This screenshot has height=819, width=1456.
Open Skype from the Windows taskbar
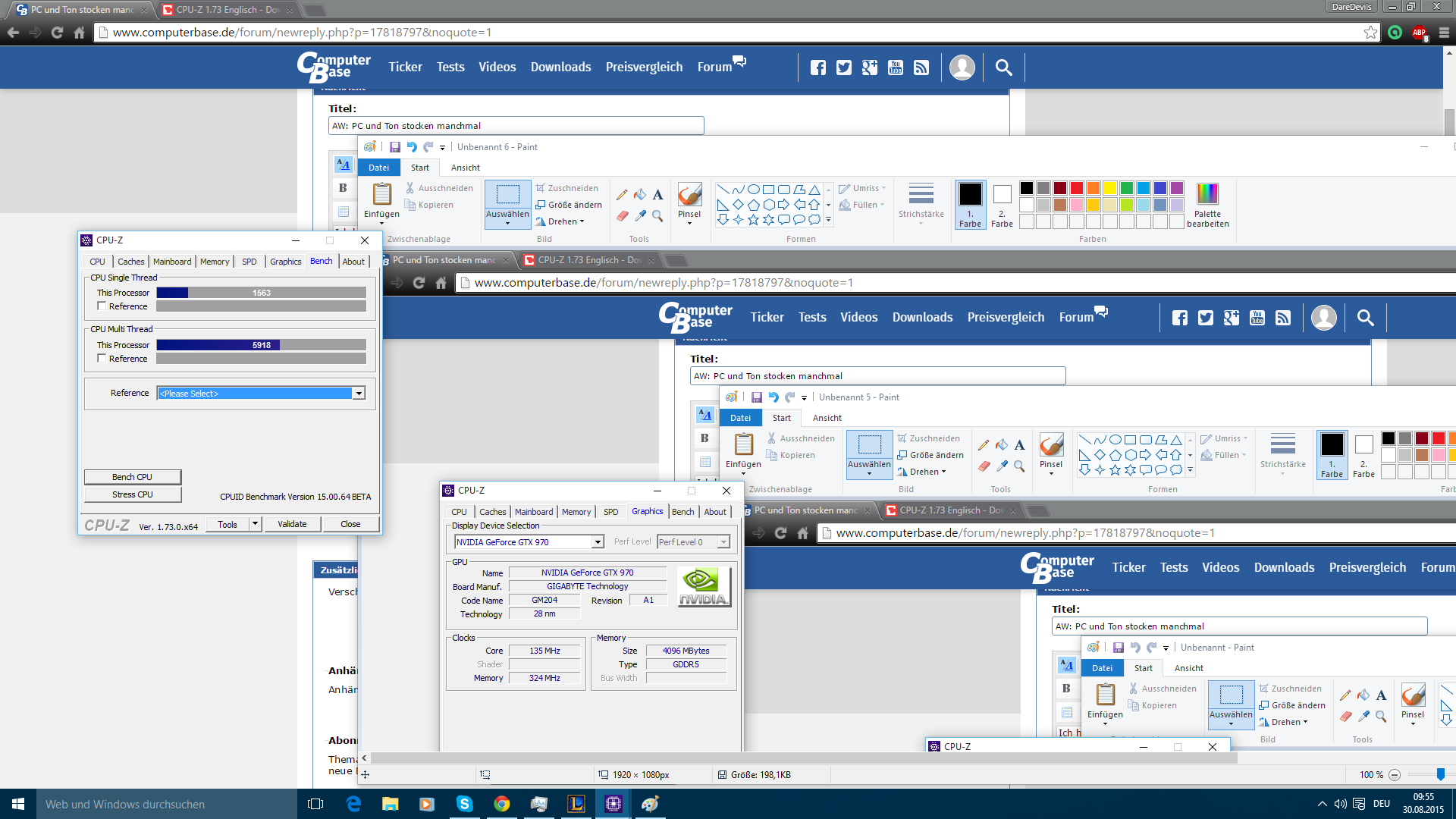[464, 804]
